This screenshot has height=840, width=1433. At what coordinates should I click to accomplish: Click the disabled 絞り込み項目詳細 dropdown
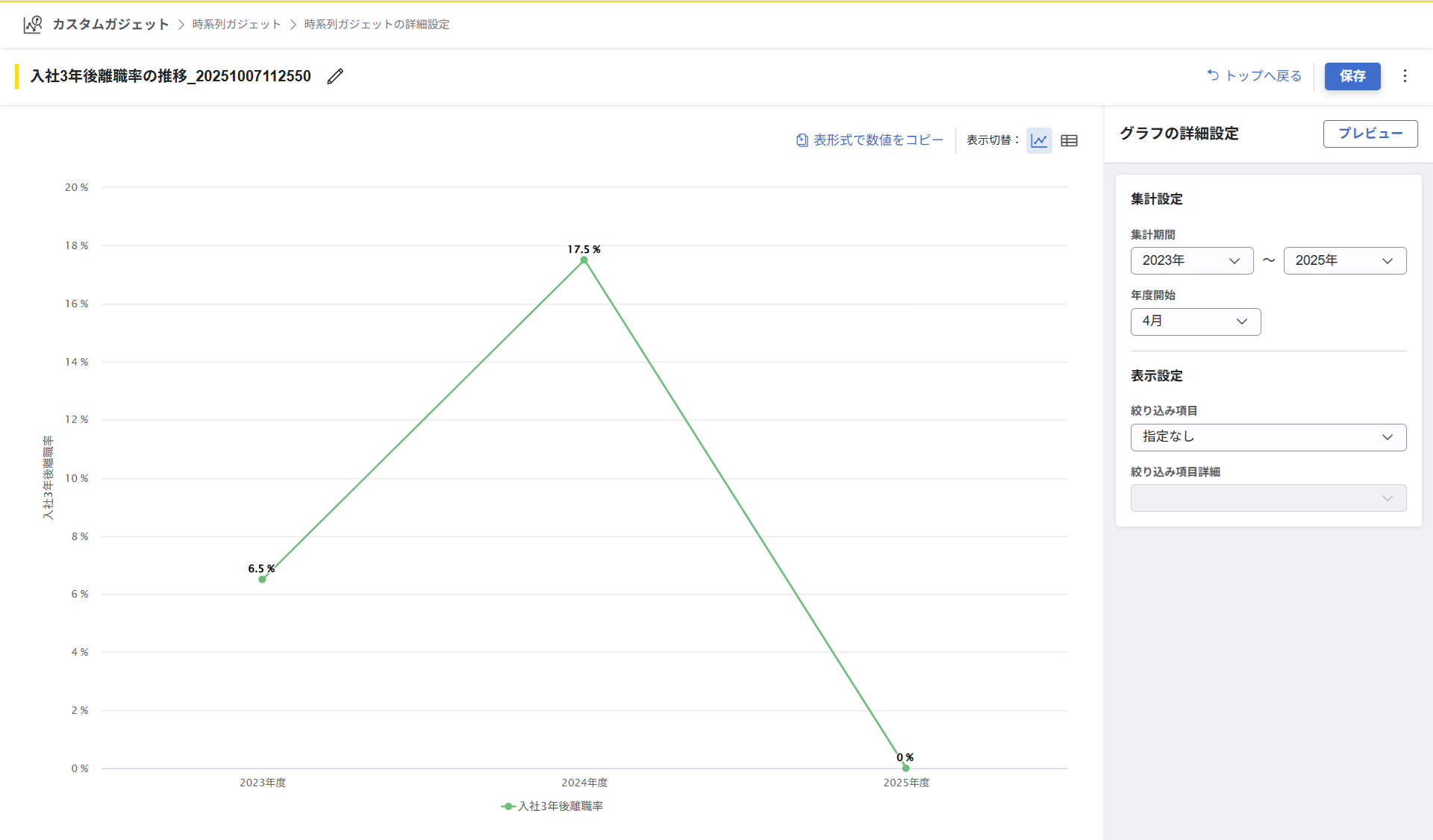(x=1268, y=498)
